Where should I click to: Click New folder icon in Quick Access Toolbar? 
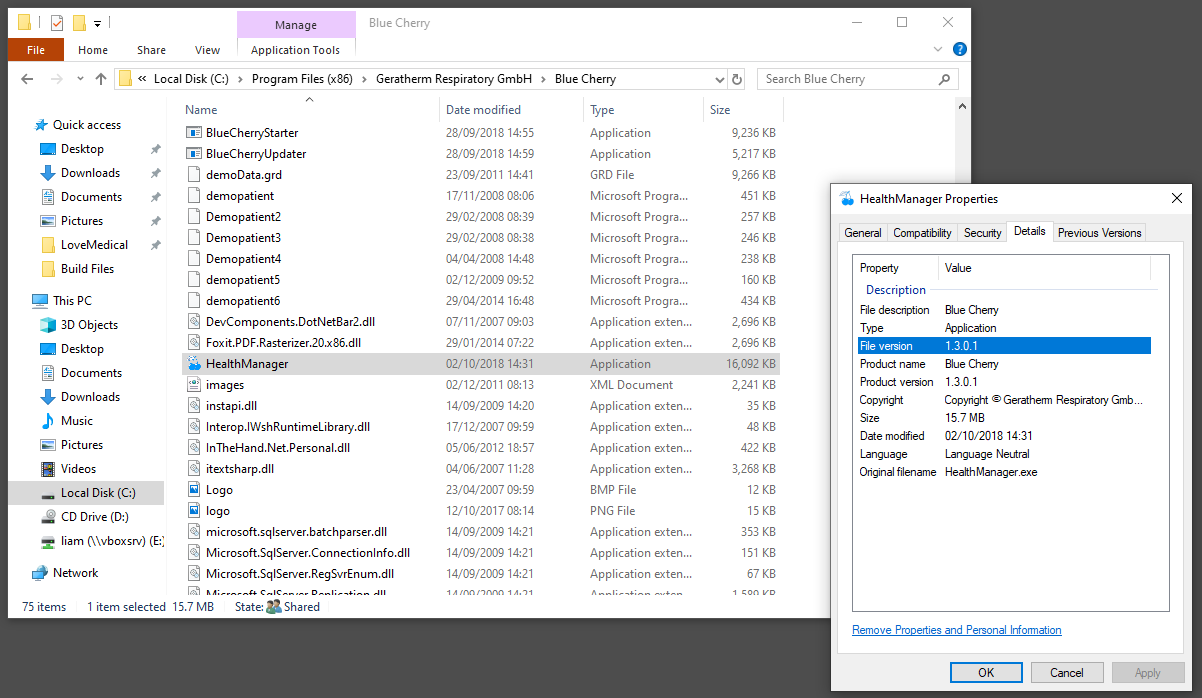pos(79,22)
